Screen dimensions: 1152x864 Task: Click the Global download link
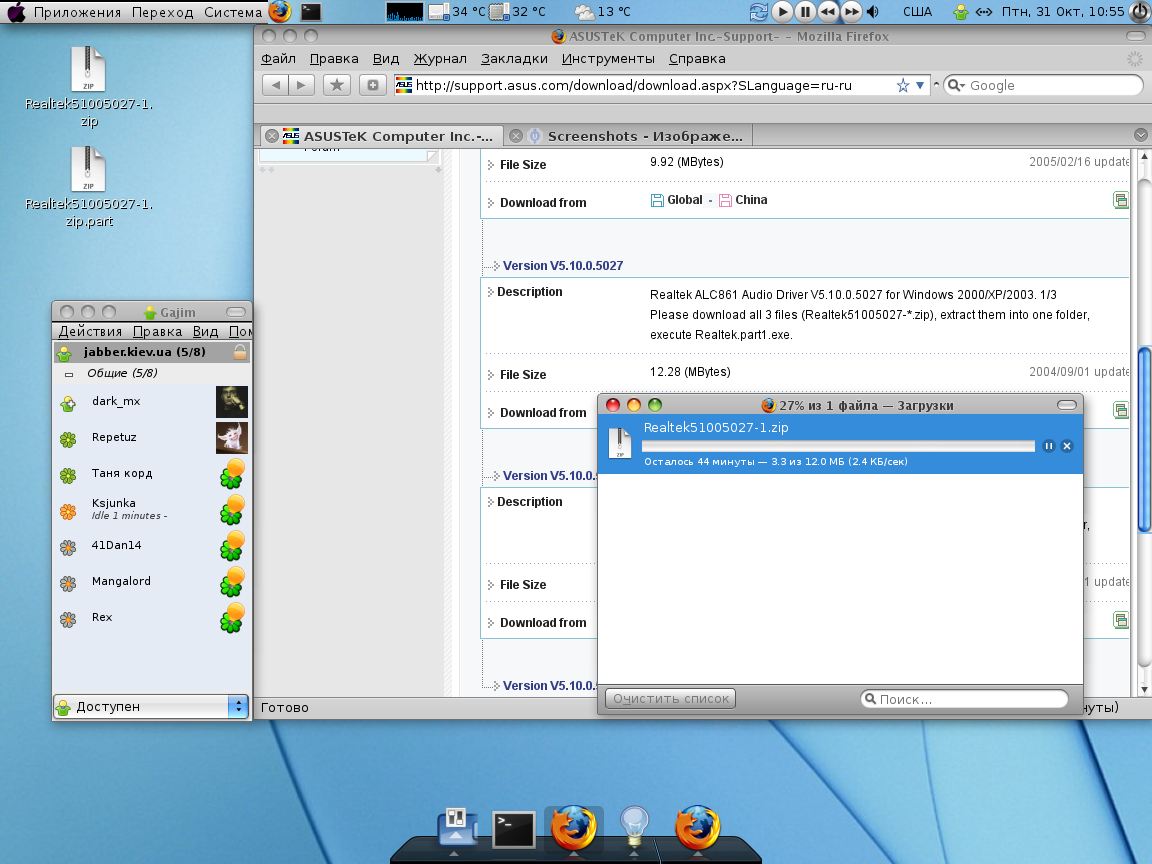(x=677, y=200)
